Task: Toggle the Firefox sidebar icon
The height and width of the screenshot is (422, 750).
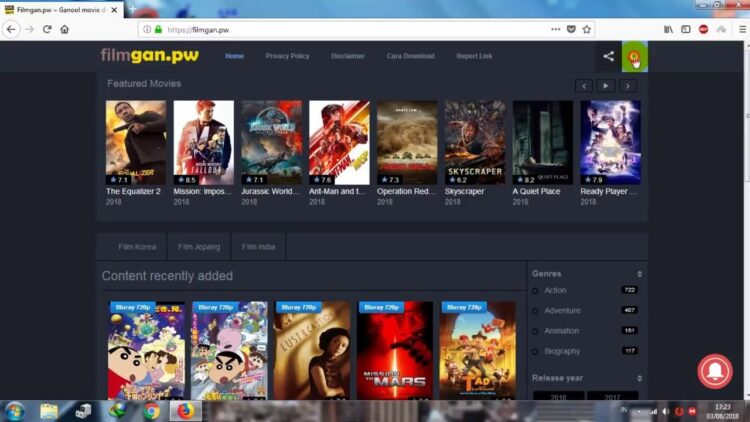Action: (686, 30)
